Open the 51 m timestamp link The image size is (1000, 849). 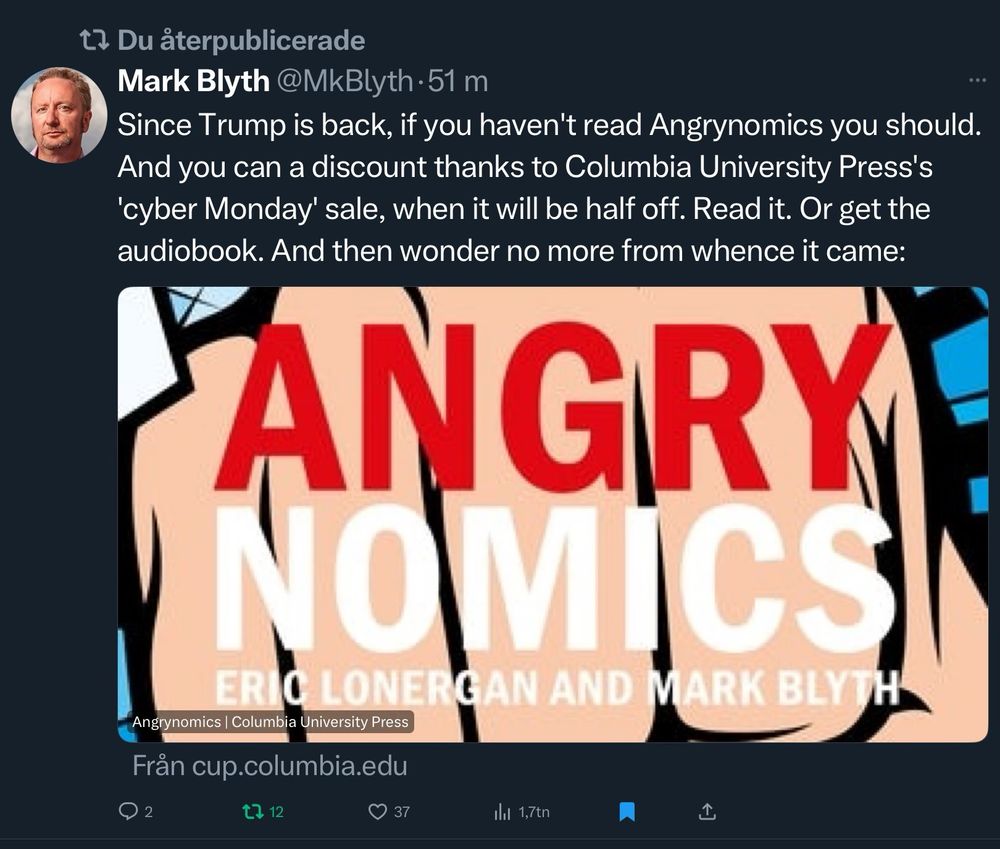pos(458,81)
